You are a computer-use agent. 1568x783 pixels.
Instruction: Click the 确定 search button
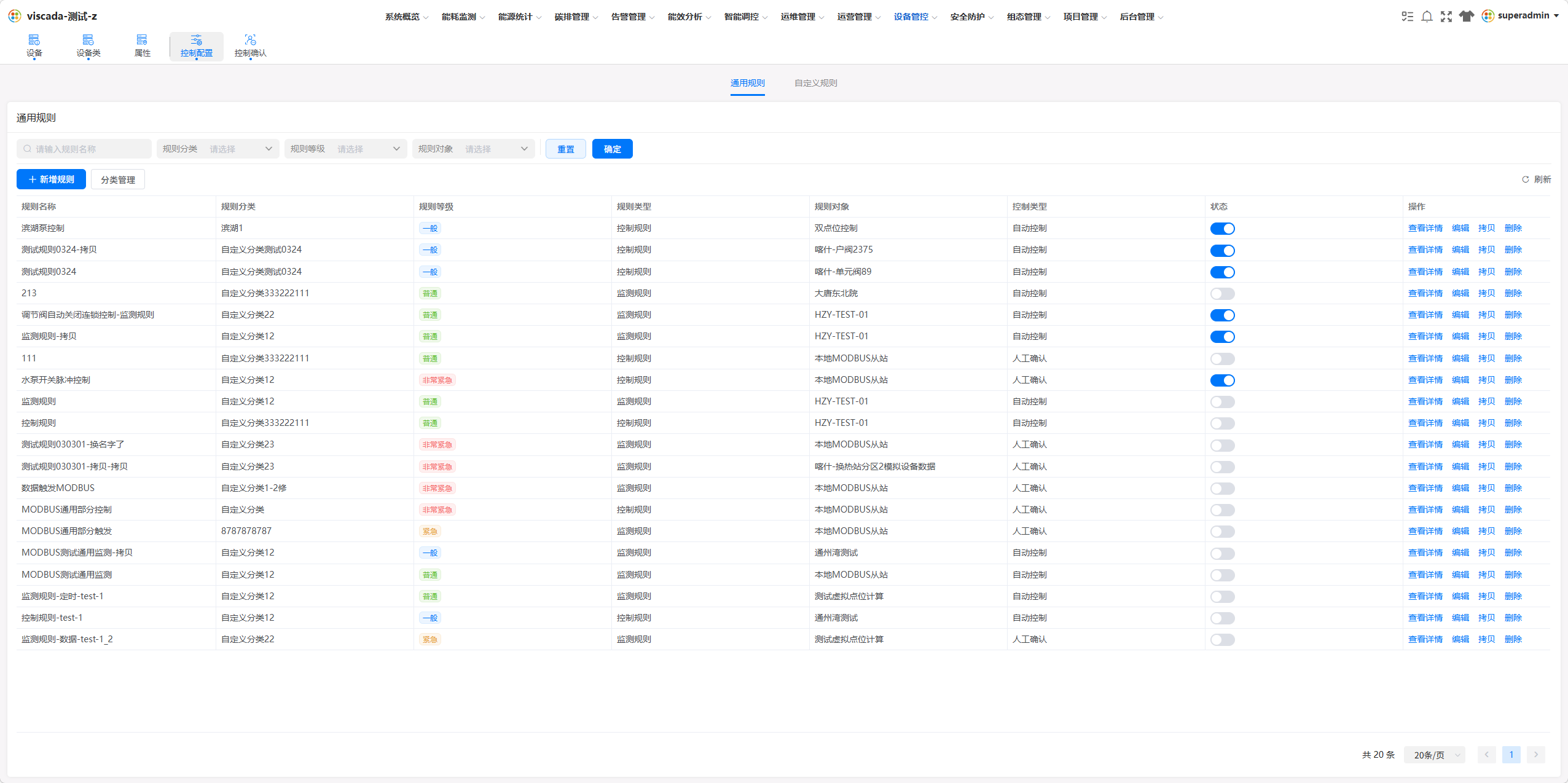point(612,149)
